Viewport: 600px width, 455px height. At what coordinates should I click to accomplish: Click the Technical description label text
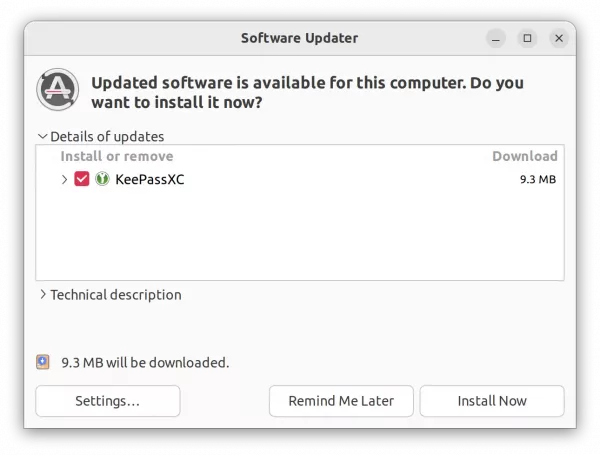(x=116, y=295)
